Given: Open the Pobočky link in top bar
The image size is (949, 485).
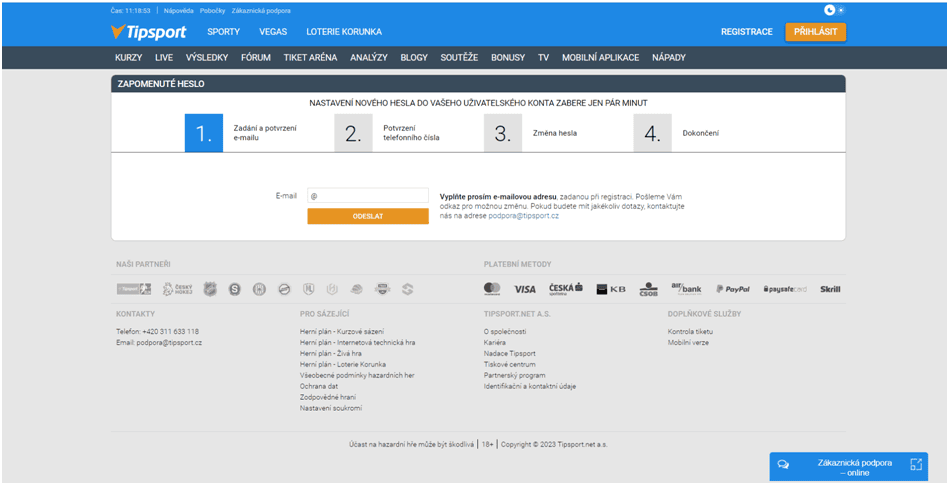Looking at the screenshot, I should pos(212,11).
